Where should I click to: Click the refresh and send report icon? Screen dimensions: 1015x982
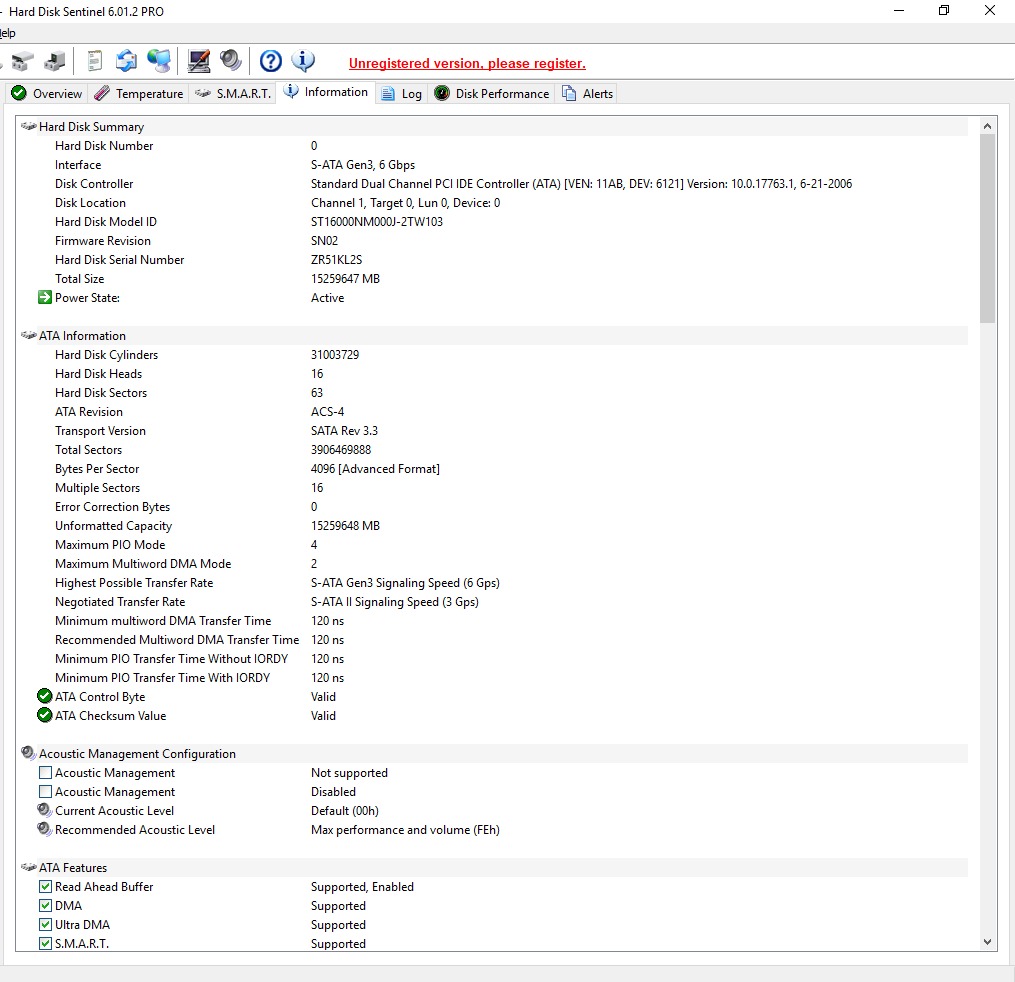[126, 61]
